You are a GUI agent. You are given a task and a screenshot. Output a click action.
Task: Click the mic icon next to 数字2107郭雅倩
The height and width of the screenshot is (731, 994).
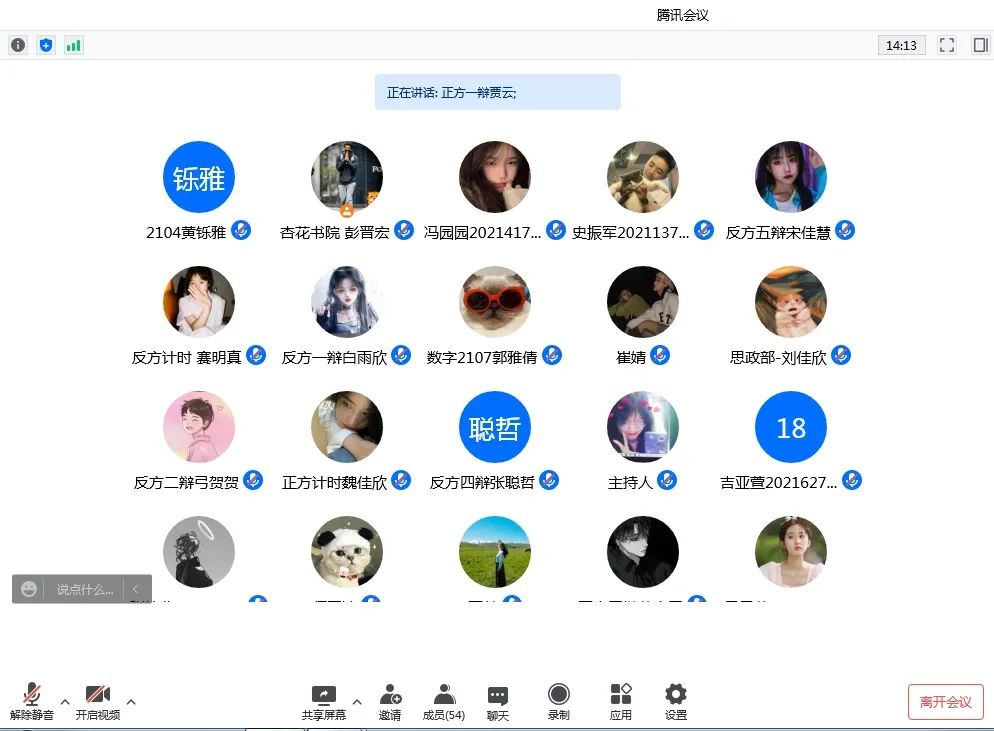(552, 355)
